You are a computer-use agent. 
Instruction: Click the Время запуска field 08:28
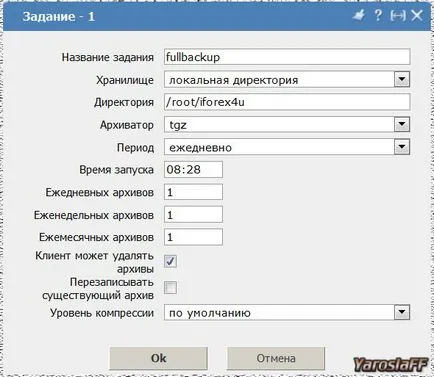193,170
